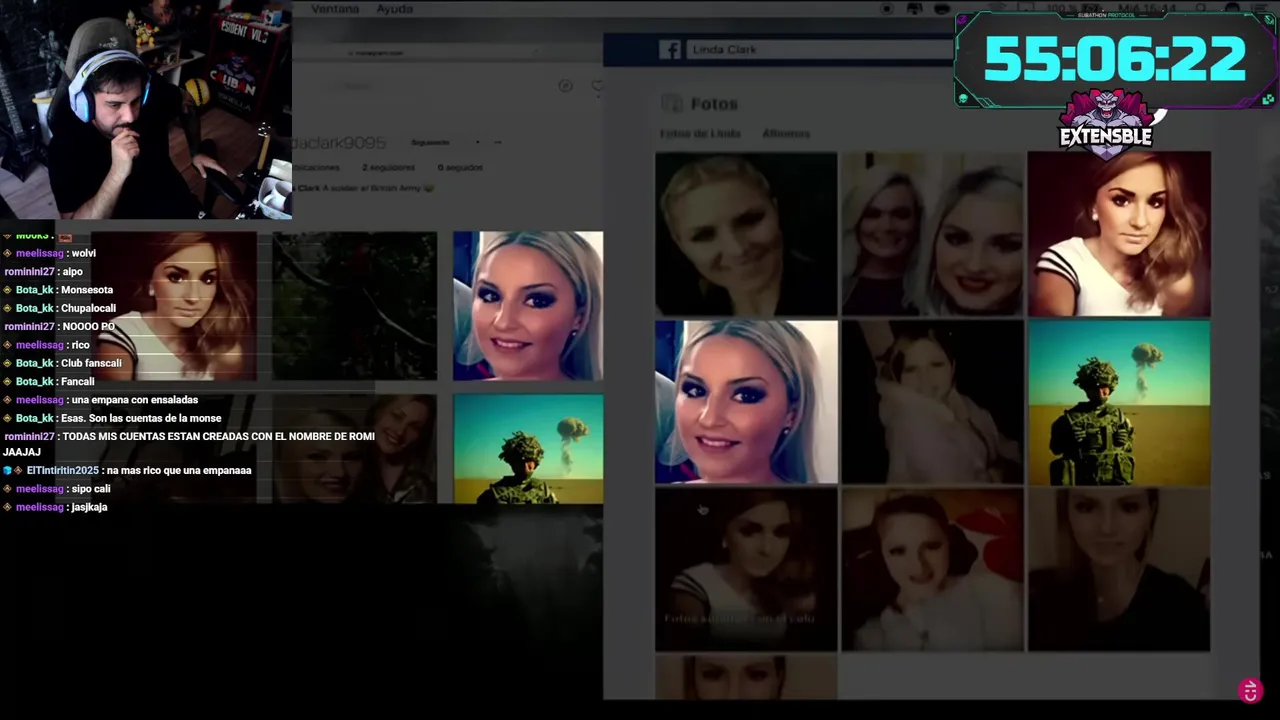Image resolution: width=1280 pixels, height=720 pixels.
Task: Click the badge icon beside ElTintiritin2025
Action: (x=8, y=470)
